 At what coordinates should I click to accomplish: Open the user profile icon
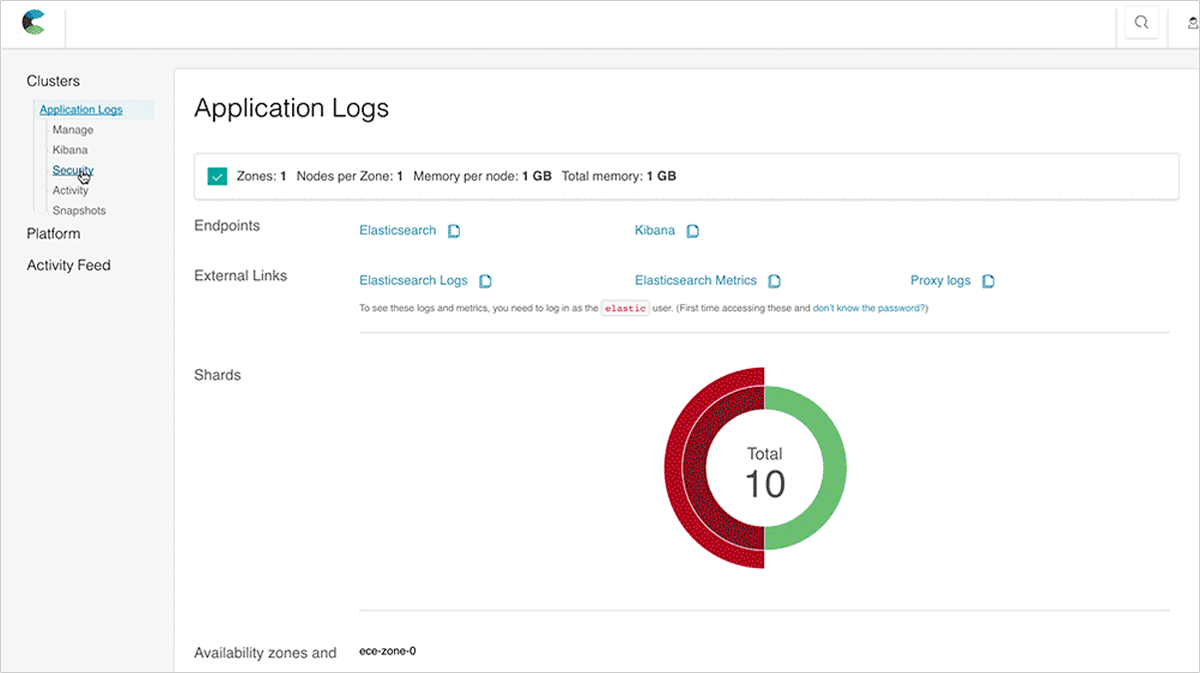pyautogui.click(x=1192, y=23)
